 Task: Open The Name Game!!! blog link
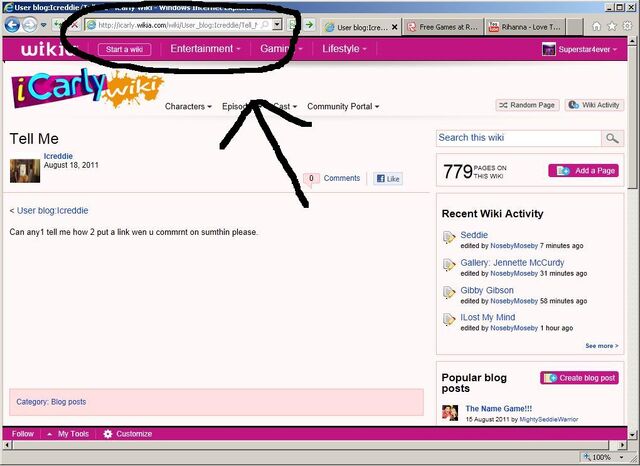click(498, 408)
